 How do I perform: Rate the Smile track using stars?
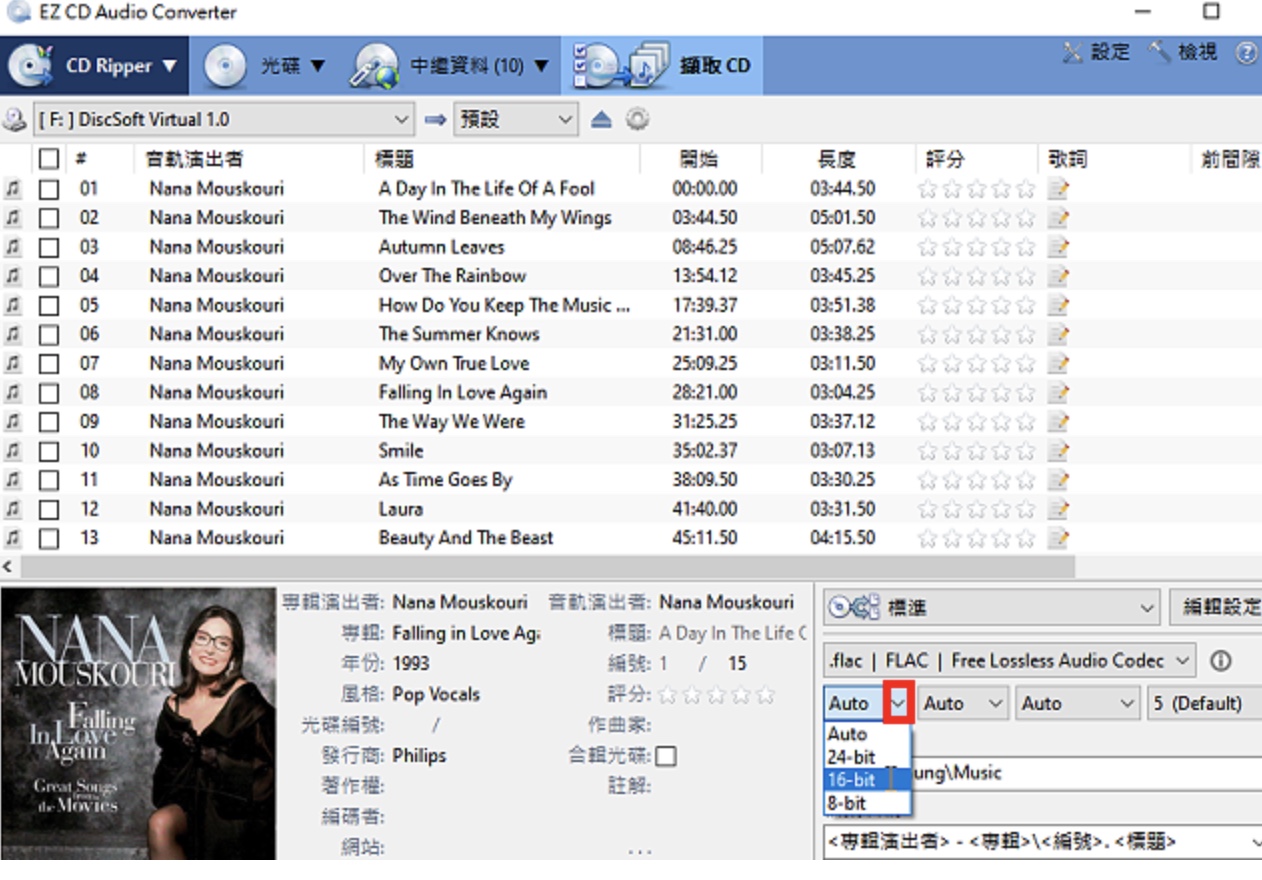976,451
